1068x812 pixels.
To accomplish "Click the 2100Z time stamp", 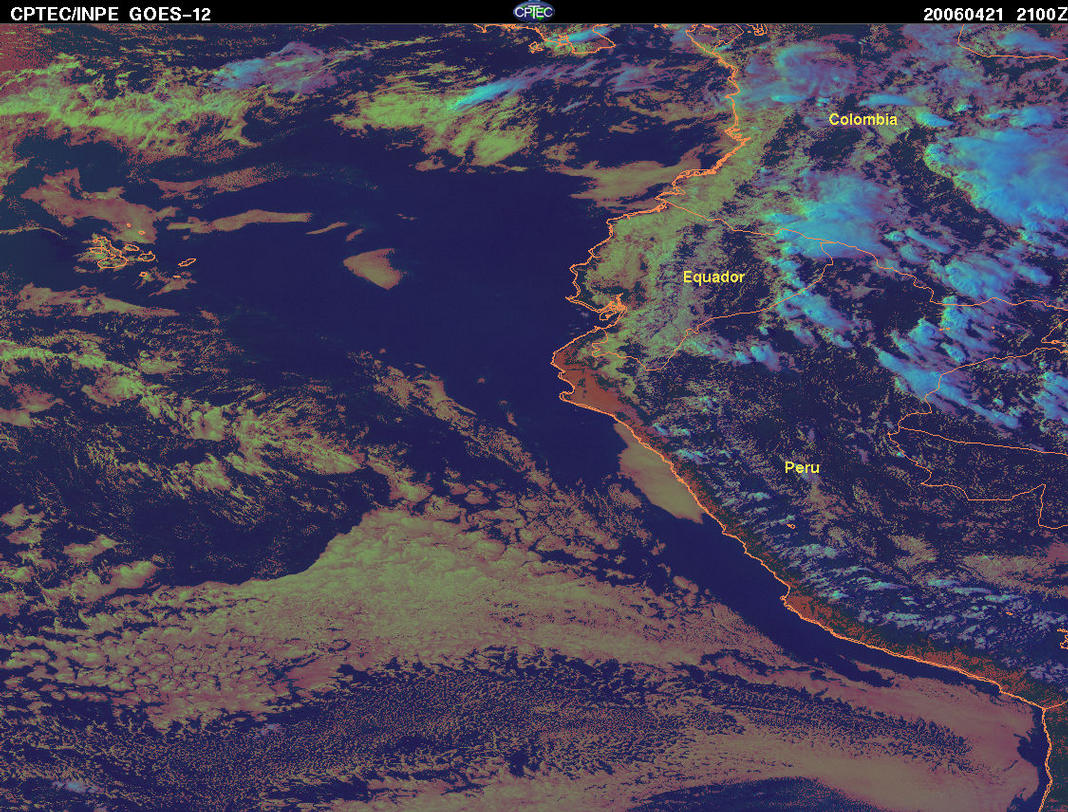I will (x=1041, y=14).
